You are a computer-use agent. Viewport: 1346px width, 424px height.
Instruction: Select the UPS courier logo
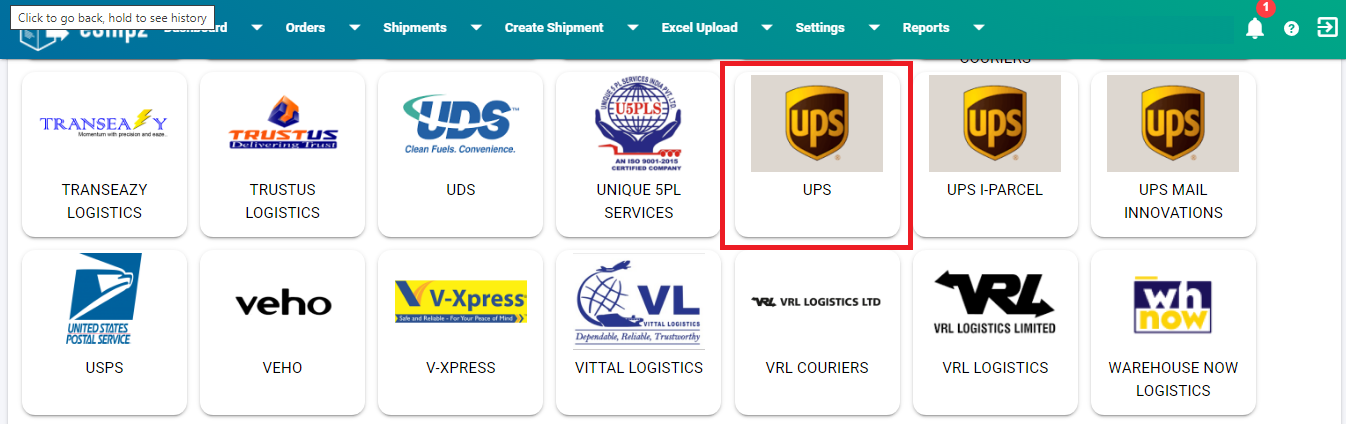[x=817, y=123]
